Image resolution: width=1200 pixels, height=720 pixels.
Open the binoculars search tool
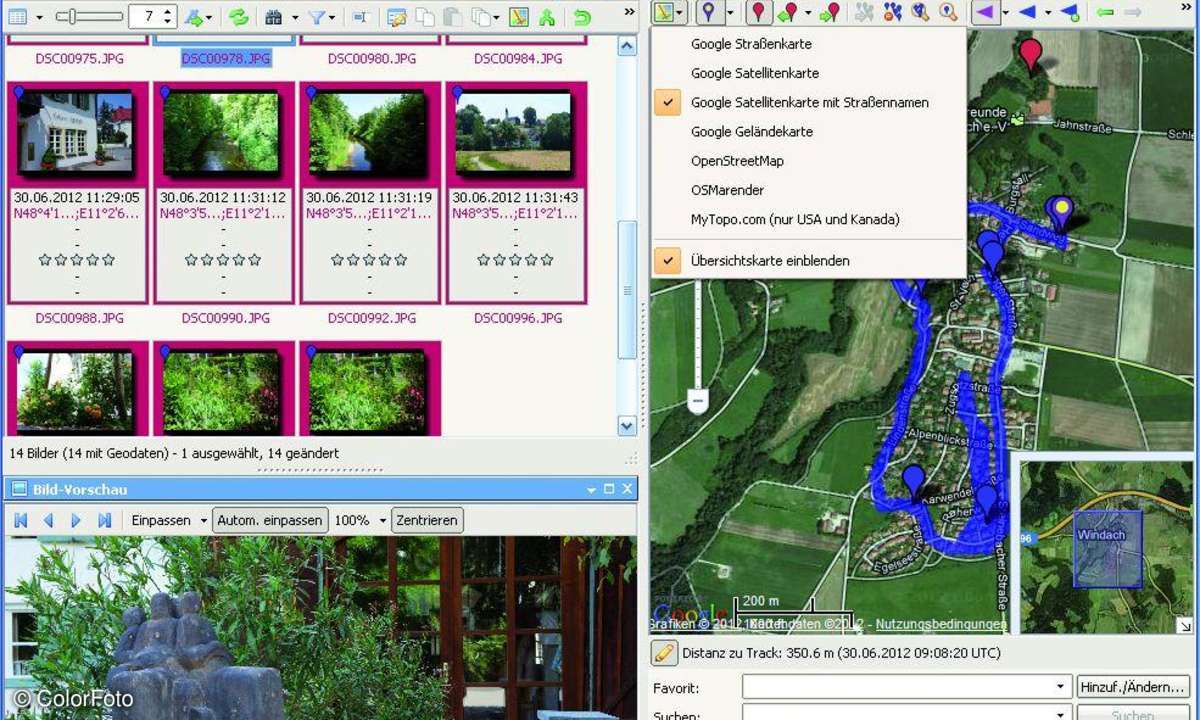273,17
